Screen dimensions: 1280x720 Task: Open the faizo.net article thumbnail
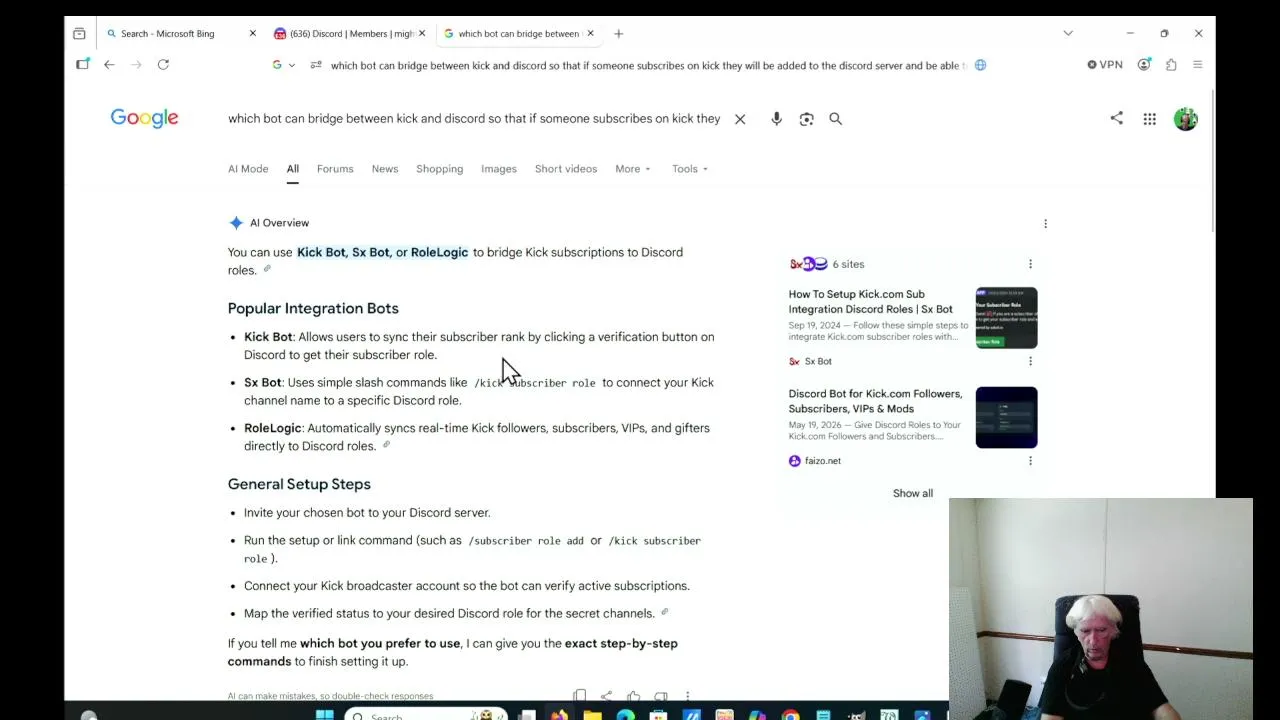tap(1006, 417)
